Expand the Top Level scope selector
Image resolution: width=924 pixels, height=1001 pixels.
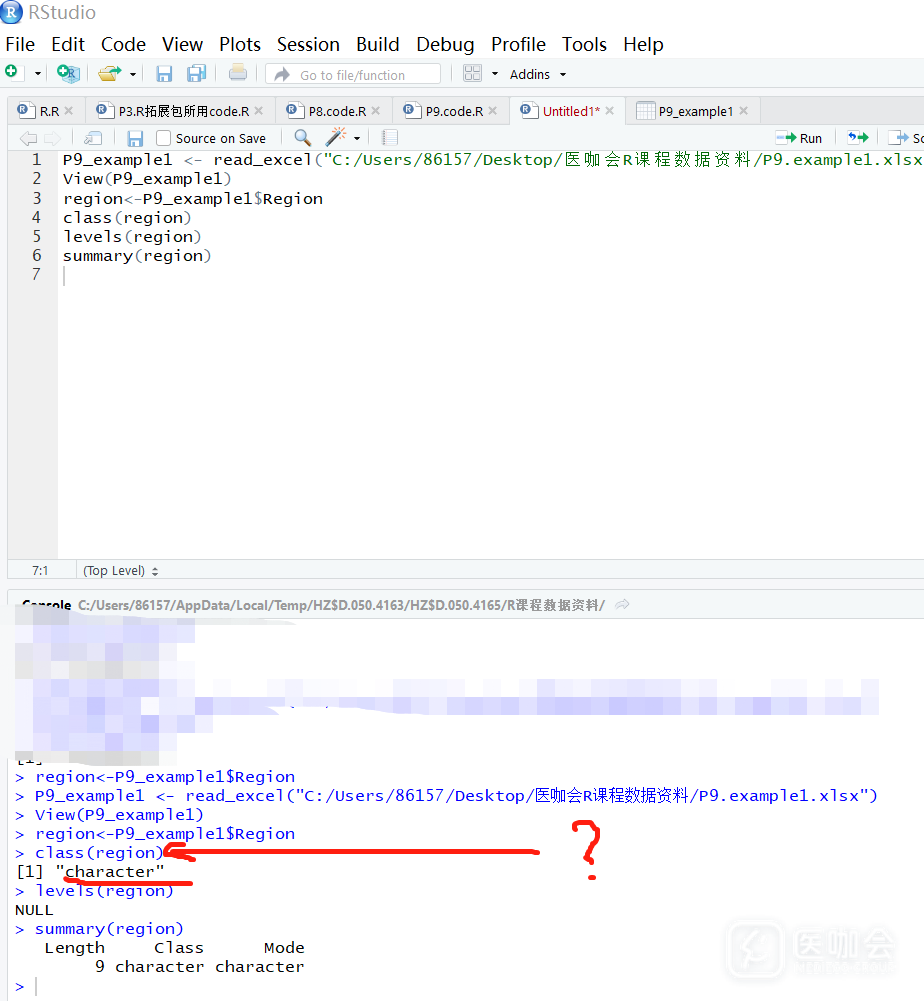click(121, 570)
